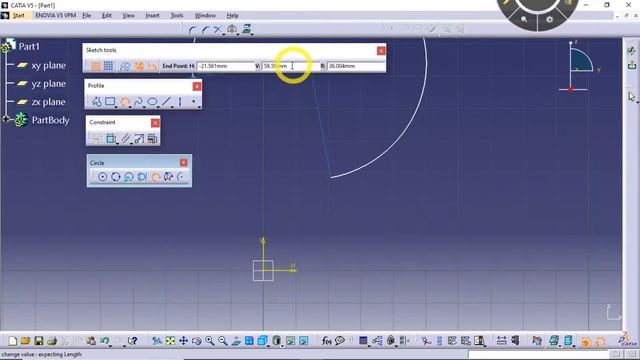Toggle Dimensional Constraints in Sketch tools

pyautogui.click(x=153, y=66)
